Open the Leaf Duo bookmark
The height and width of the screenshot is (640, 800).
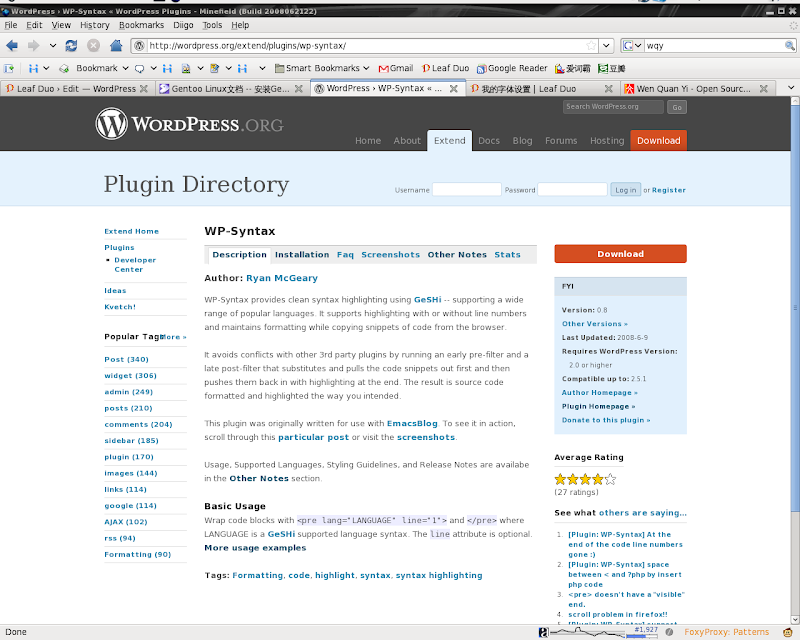[x=445, y=68]
